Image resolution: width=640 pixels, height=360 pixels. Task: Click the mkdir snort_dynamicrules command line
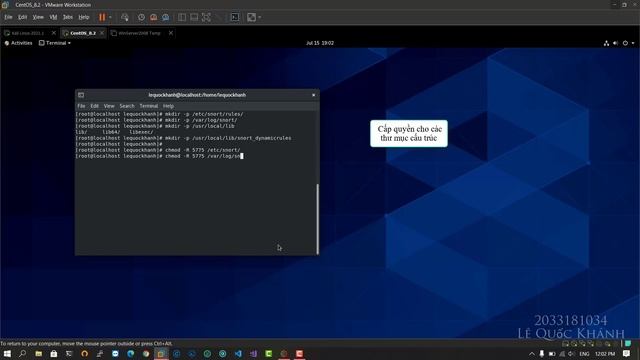(x=184, y=138)
